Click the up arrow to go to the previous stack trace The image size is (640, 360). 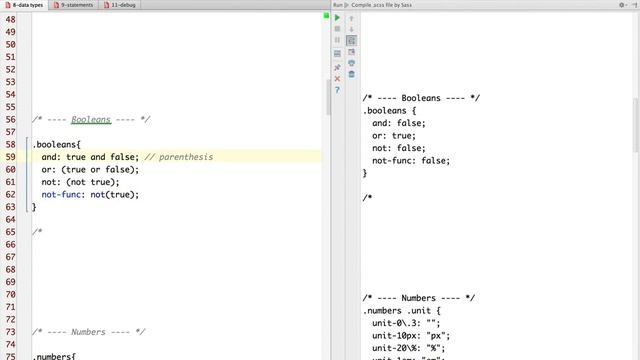point(351,18)
